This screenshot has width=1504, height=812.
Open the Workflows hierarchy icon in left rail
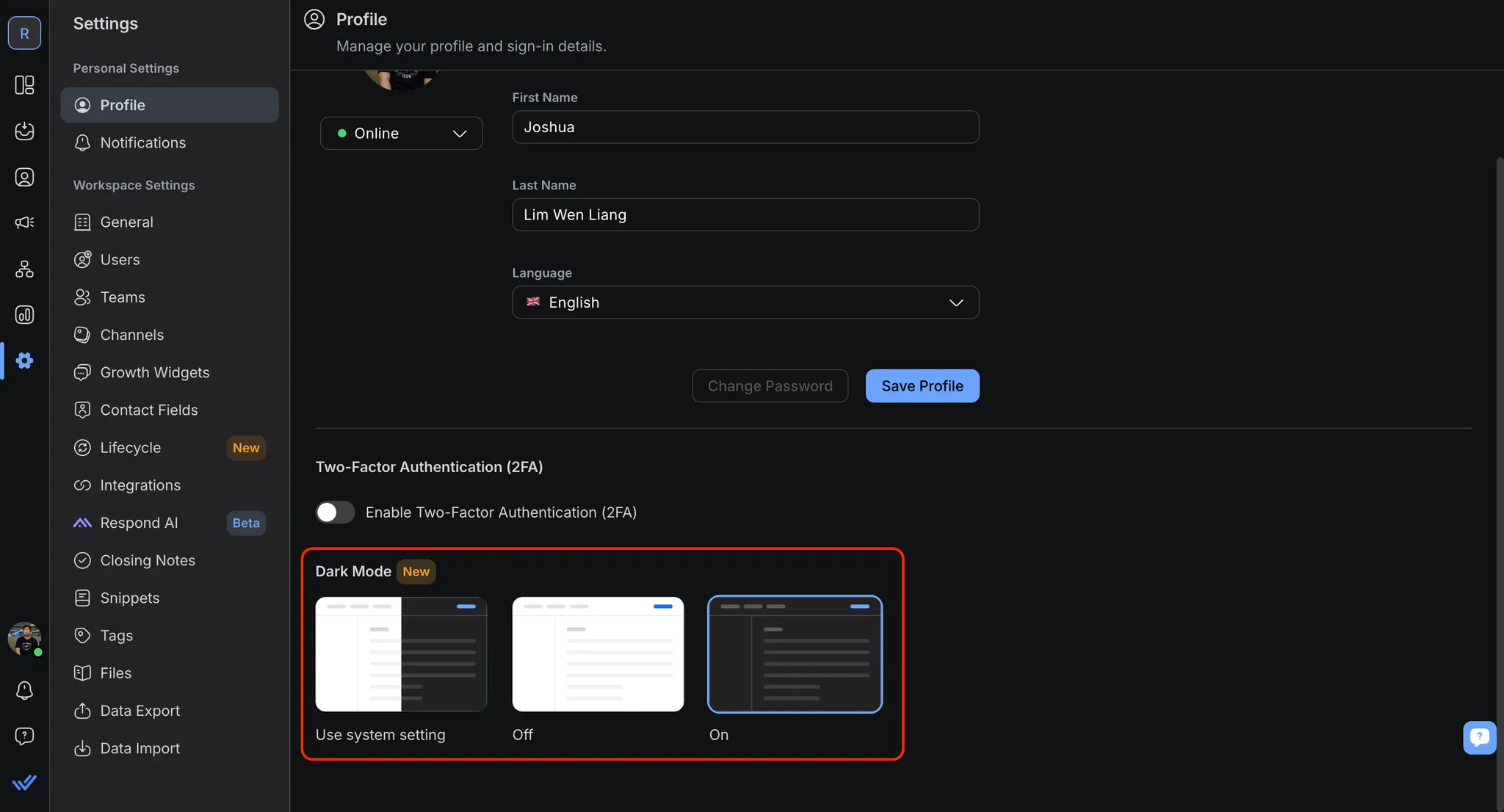tap(24, 269)
